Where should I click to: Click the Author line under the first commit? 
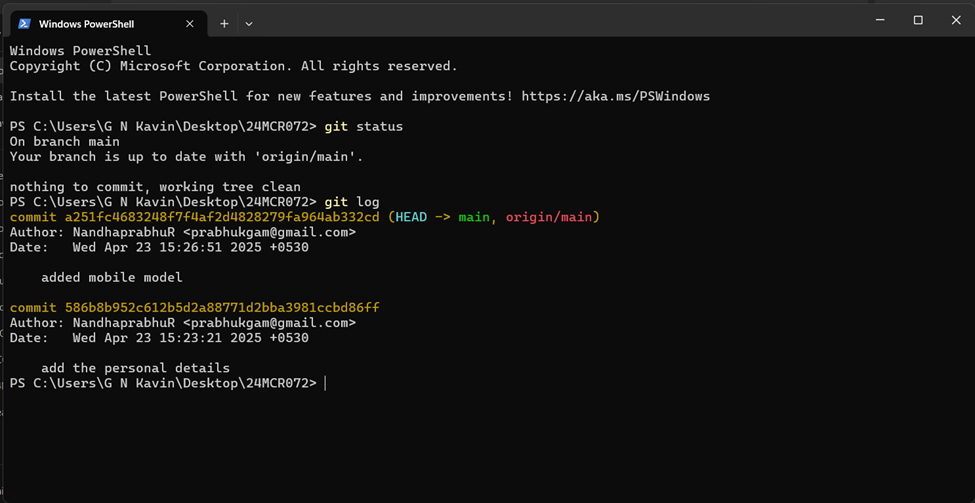(x=183, y=233)
